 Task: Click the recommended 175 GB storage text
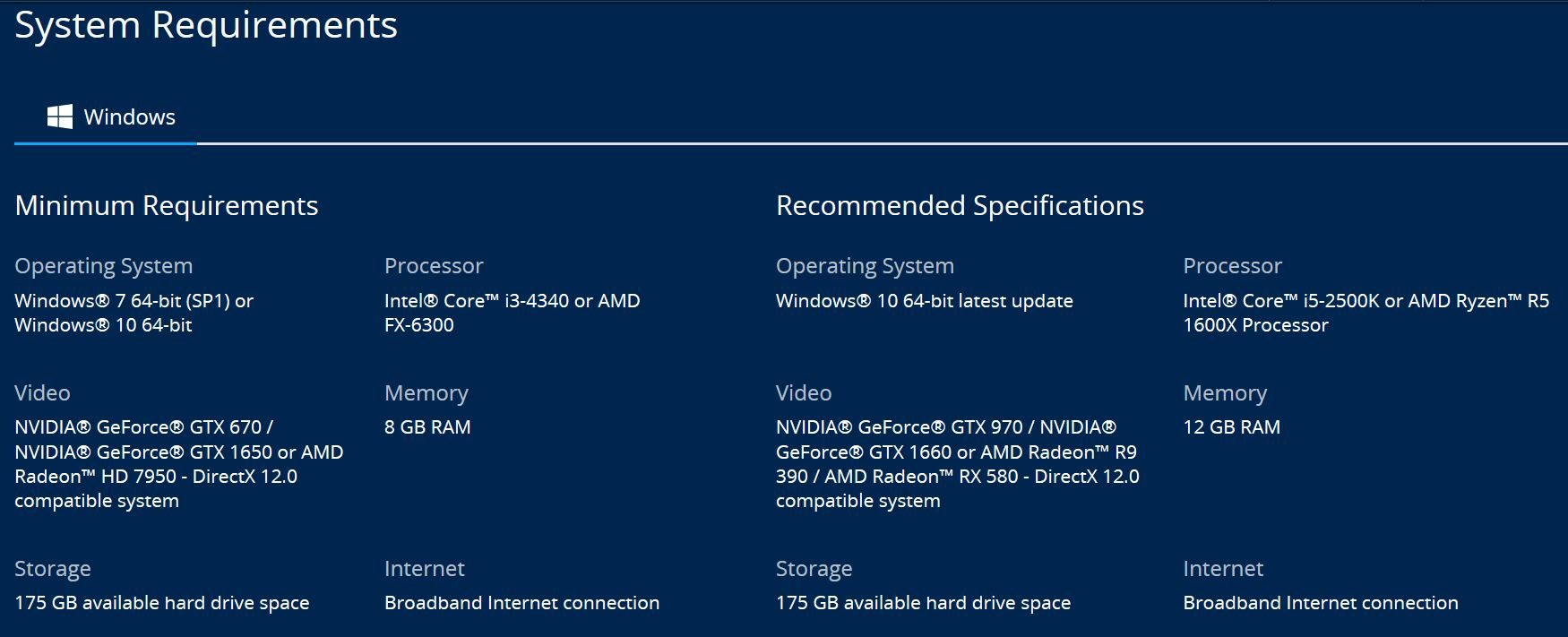pos(924,603)
